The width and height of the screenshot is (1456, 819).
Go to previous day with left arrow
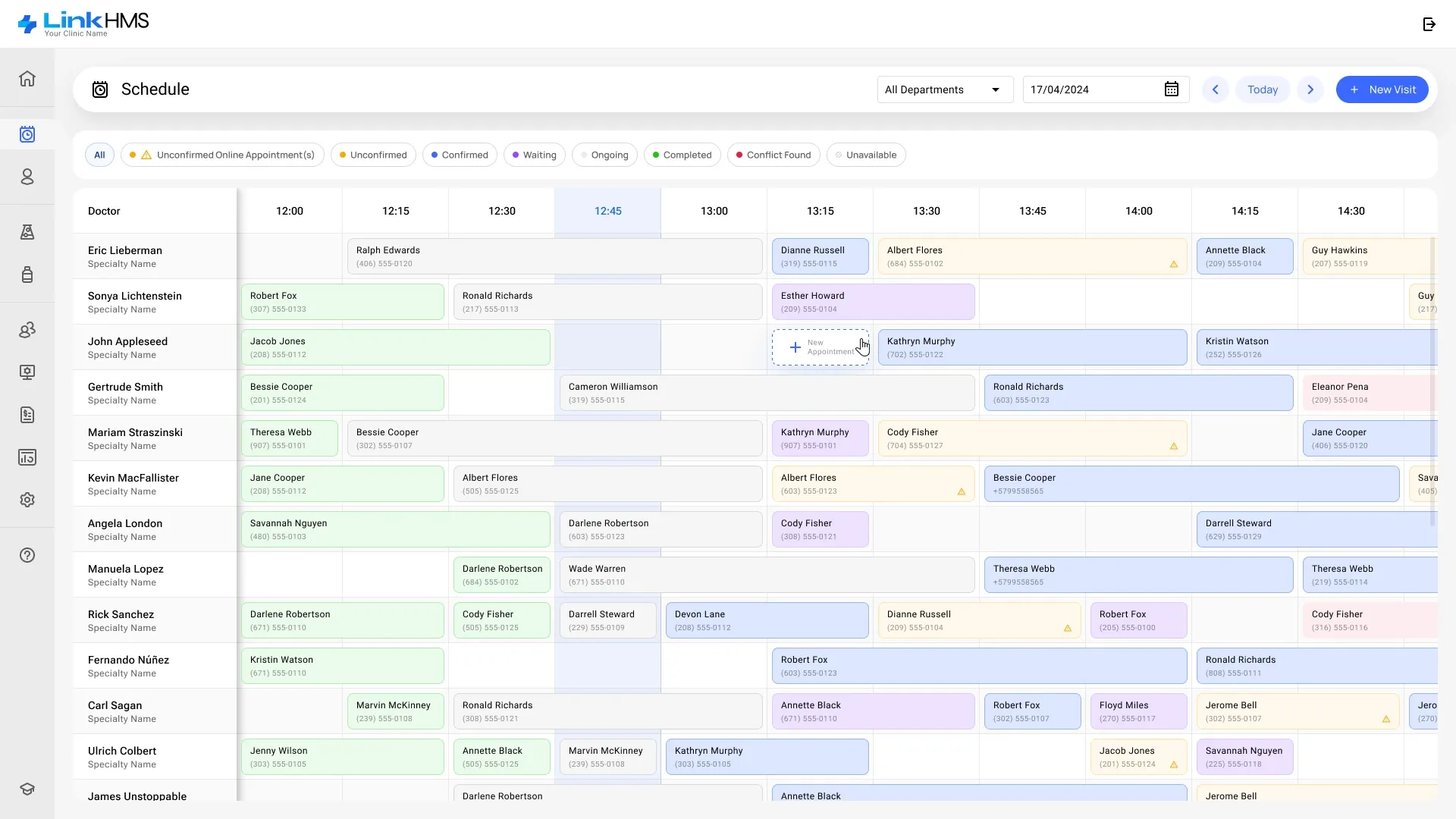pos(1215,89)
